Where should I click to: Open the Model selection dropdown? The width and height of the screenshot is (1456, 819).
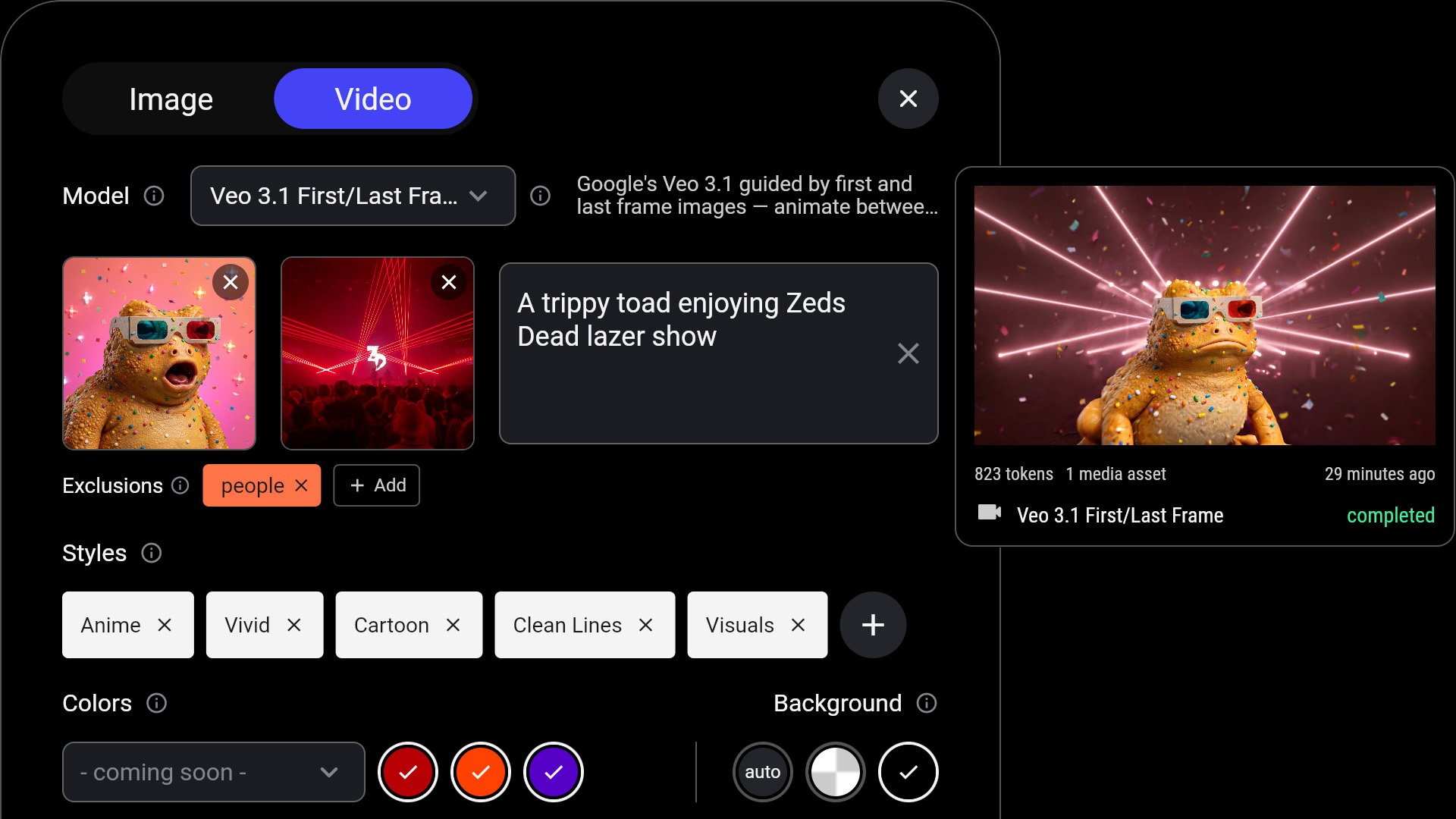[352, 196]
